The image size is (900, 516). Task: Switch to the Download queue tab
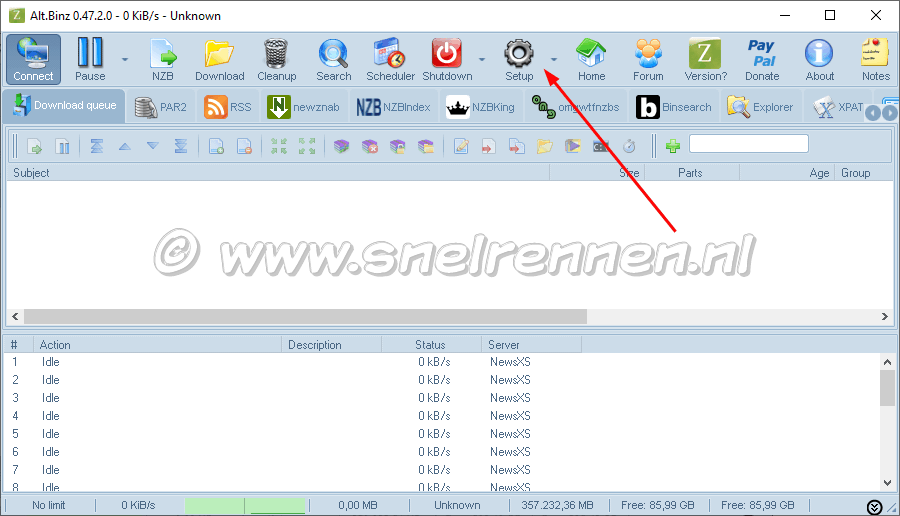(64, 106)
